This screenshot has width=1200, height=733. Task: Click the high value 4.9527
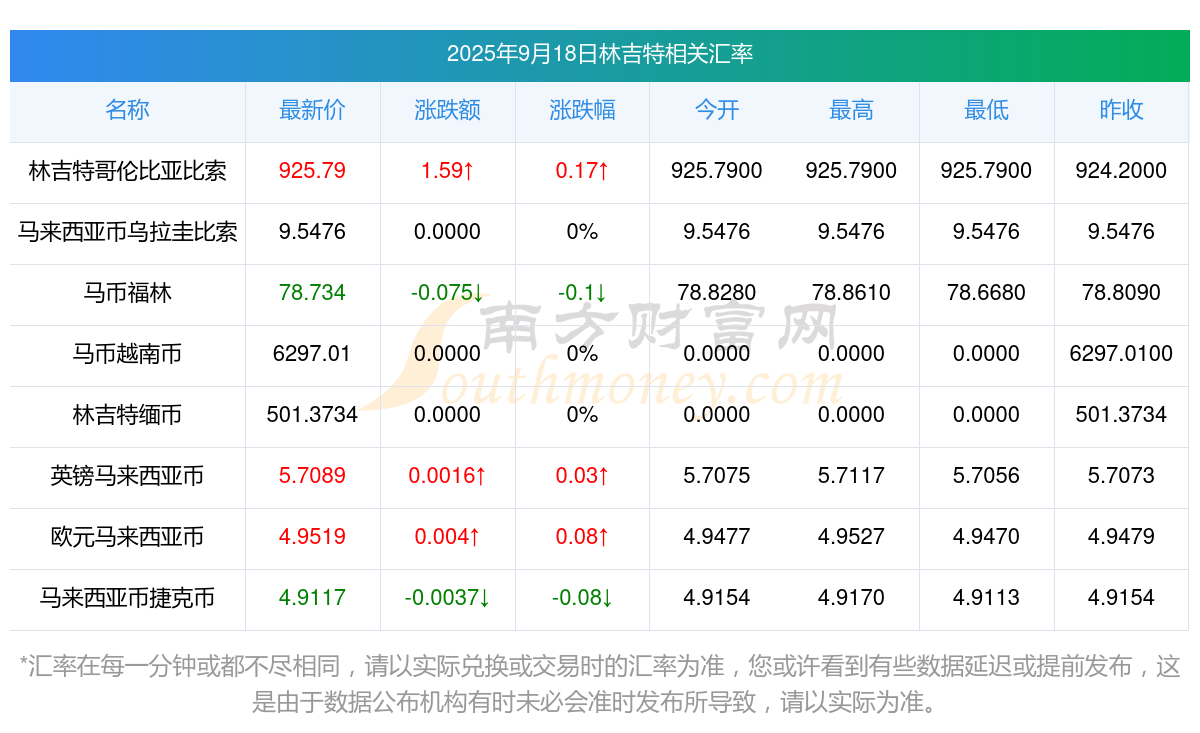click(x=851, y=537)
